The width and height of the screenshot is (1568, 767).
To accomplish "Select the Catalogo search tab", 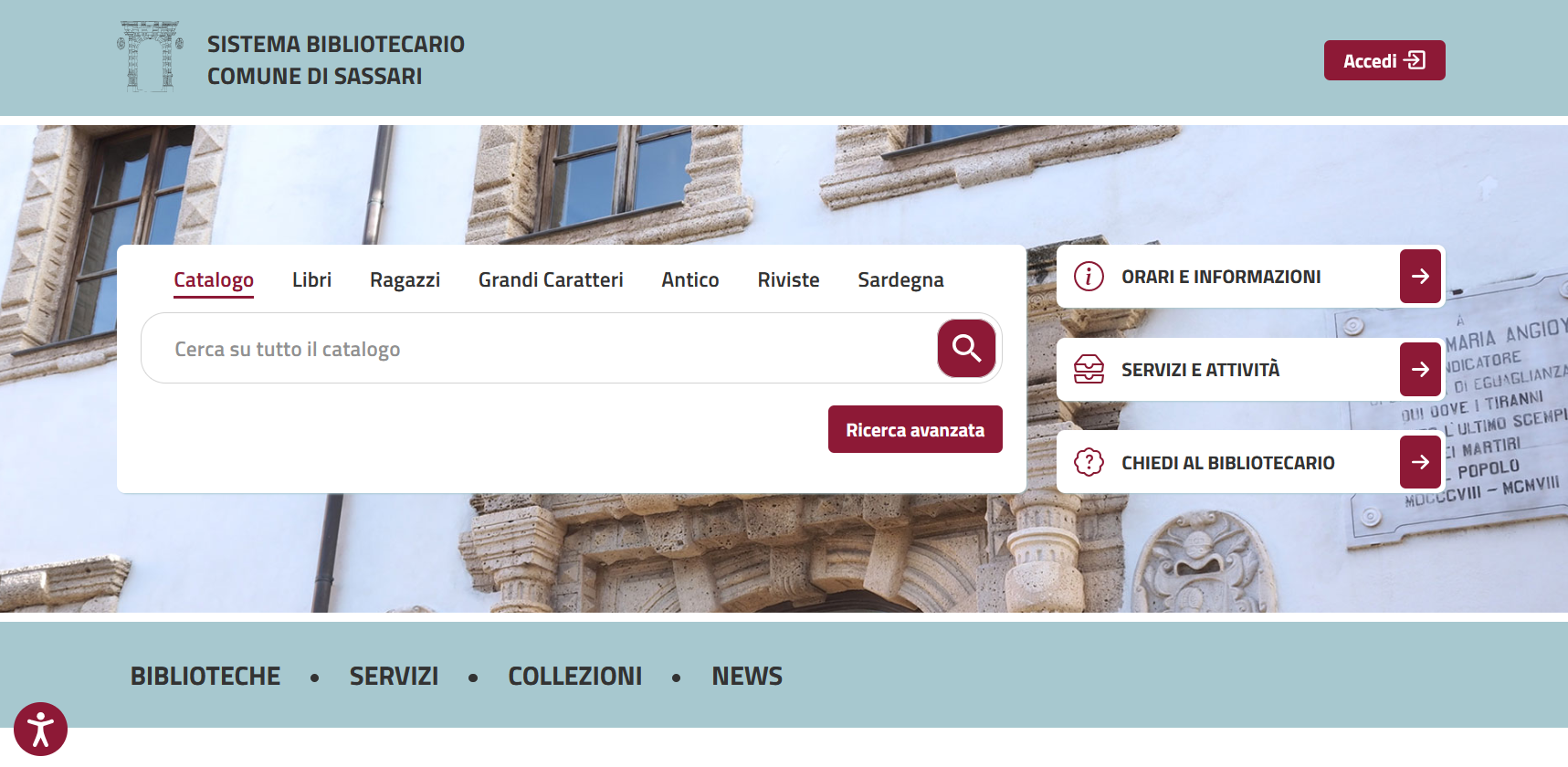I will 214,280.
